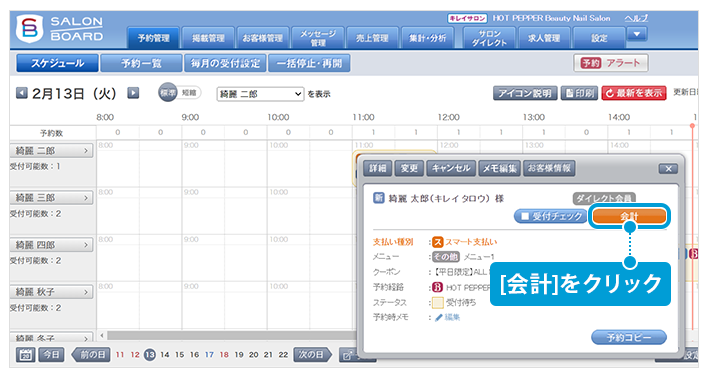The width and height of the screenshot is (710, 378).
Task: Select the 一括停止・再開 sub-tab
Action: pos(309,63)
